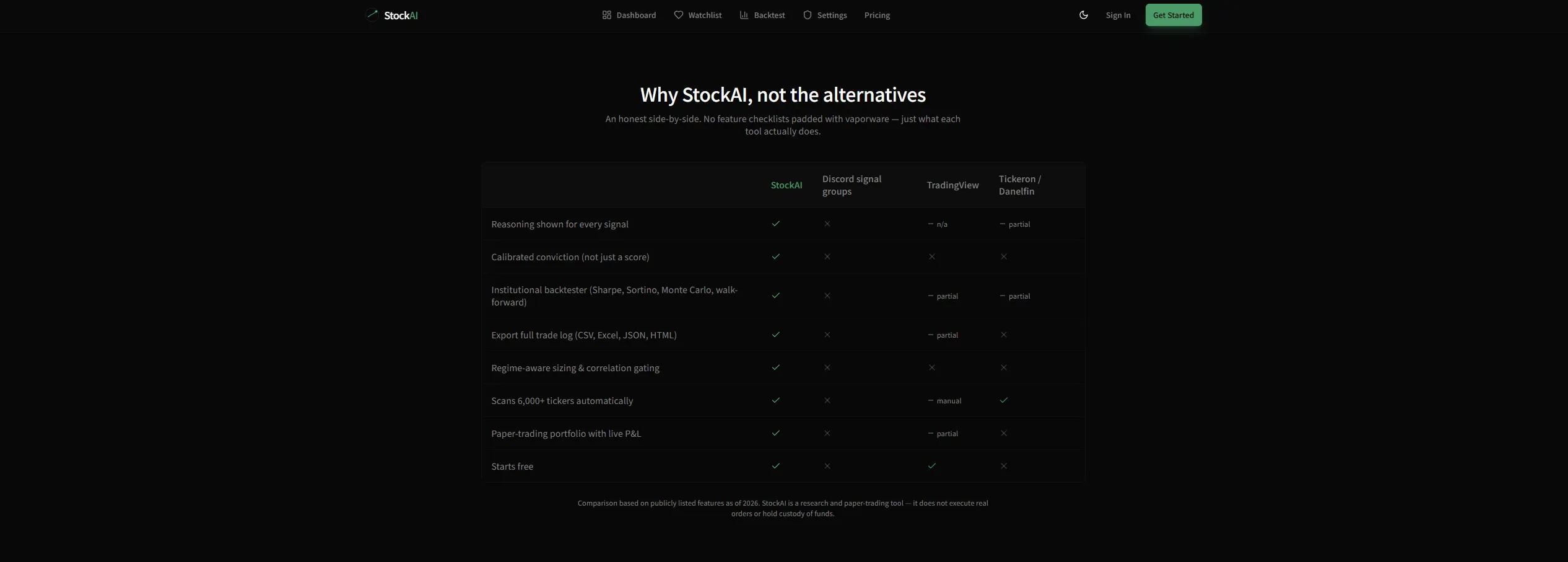Click the Backtest bar chart icon
Viewport: 1568px width, 562px height.
click(x=744, y=15)
